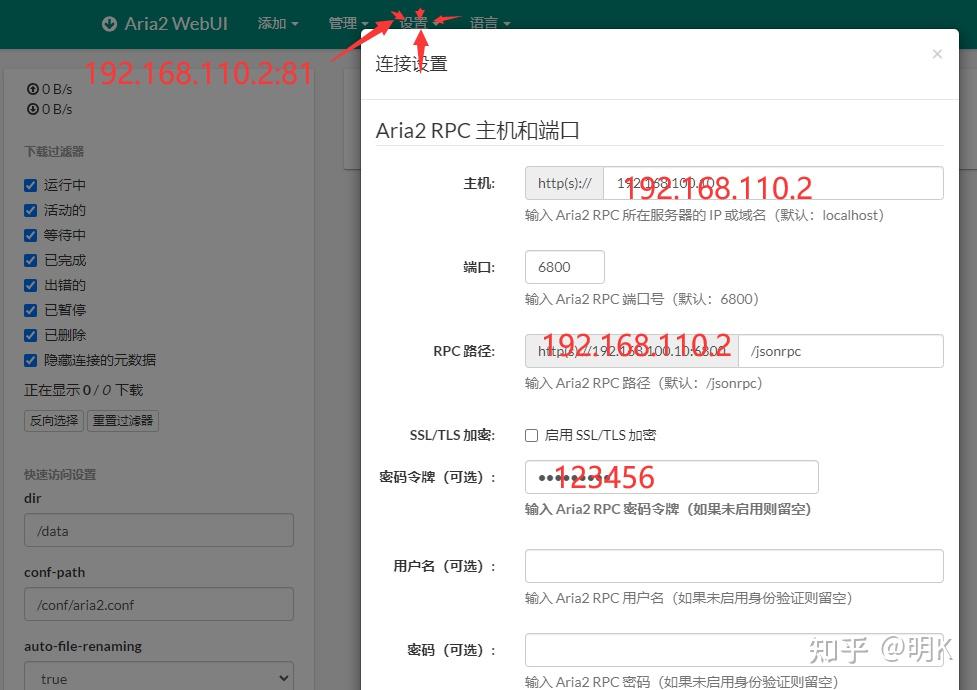The image size is (977, 690).
Task: Toggle the 已暂停 filter
Action: click(29, 310)
